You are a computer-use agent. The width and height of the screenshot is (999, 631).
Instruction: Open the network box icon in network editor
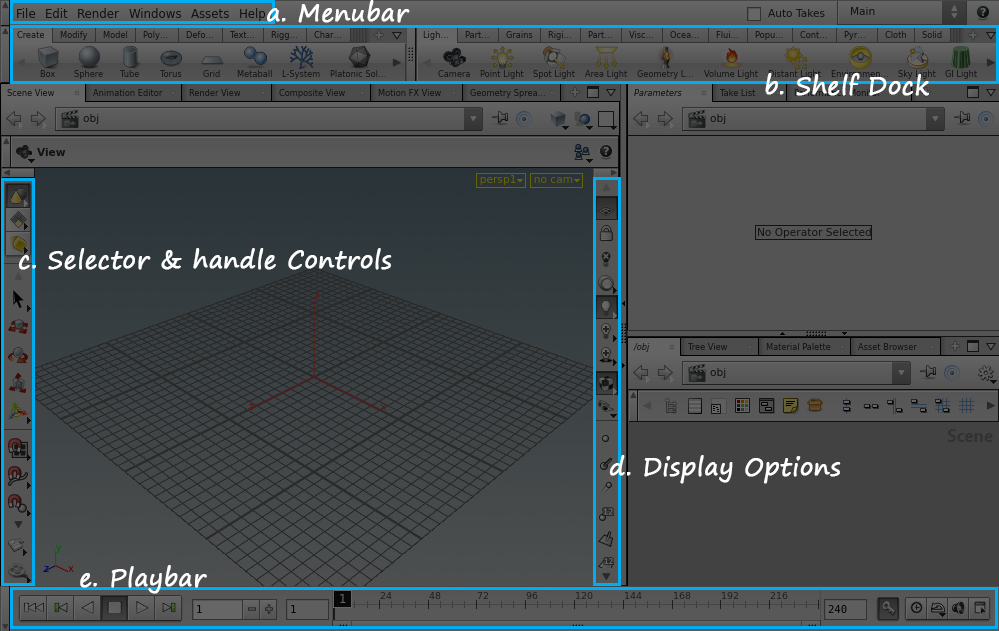coord(766,405)
